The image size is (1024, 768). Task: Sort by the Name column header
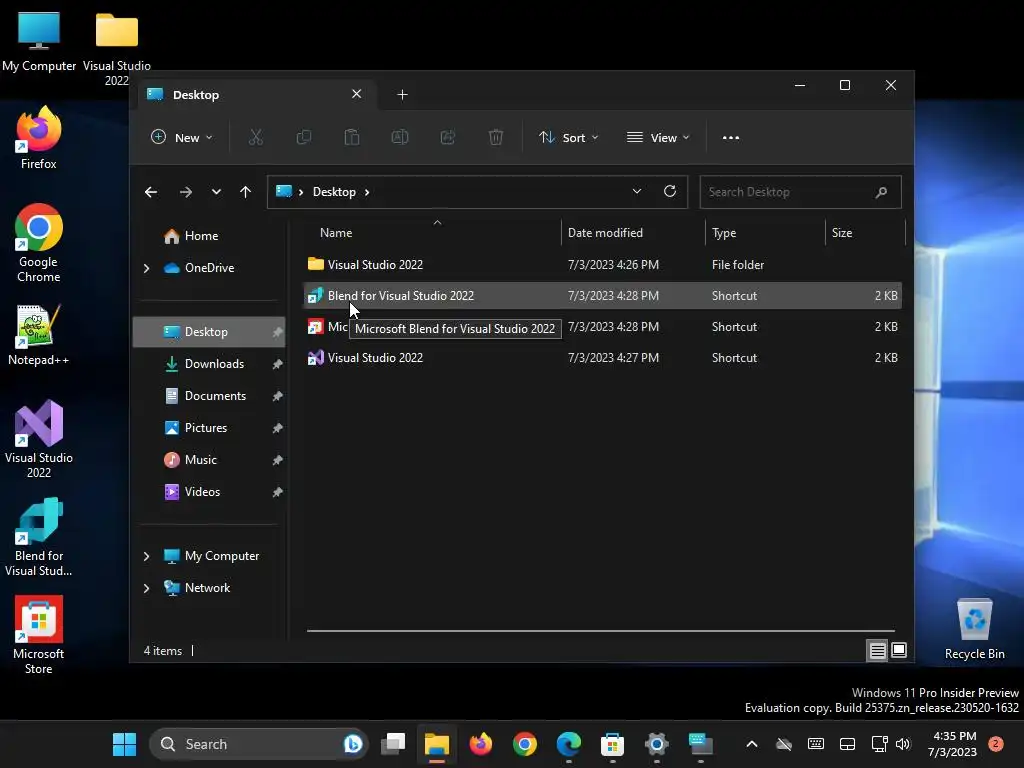tap(432, 232)
